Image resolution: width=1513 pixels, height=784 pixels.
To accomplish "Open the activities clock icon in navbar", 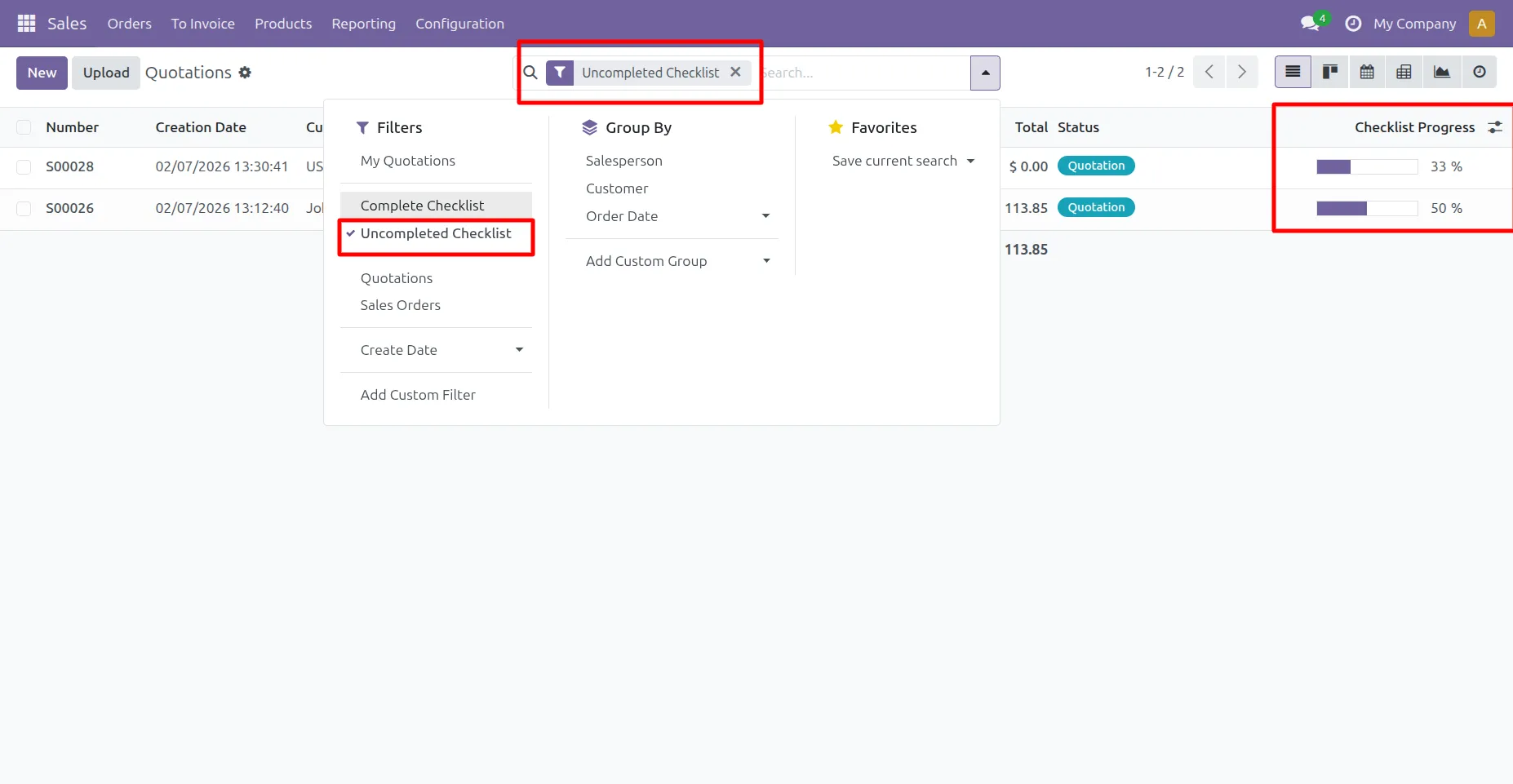I will (x=1353, y=24).
